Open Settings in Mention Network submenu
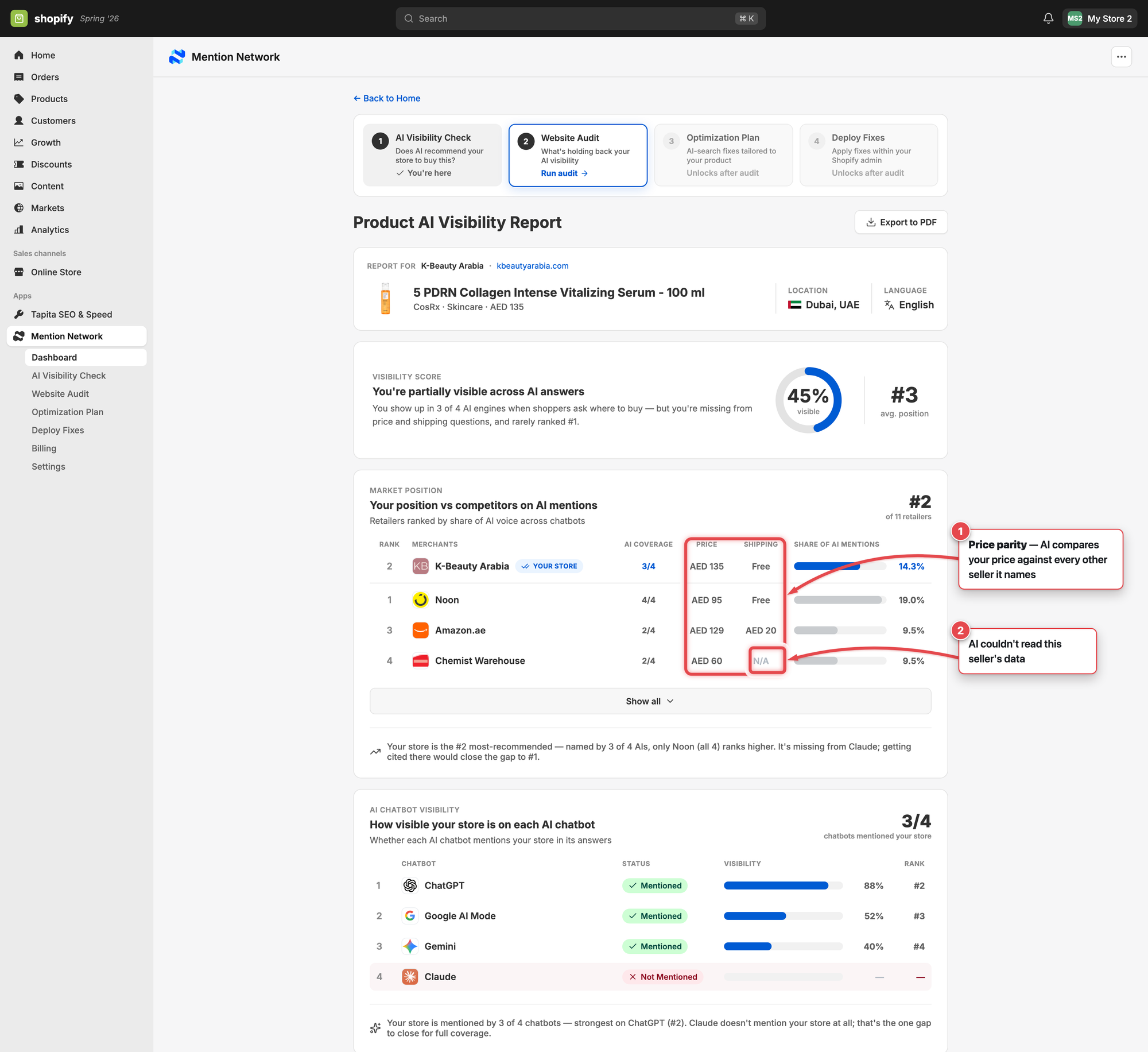This screenshot has width=1148, height=1052. click(x=48, y=467)
